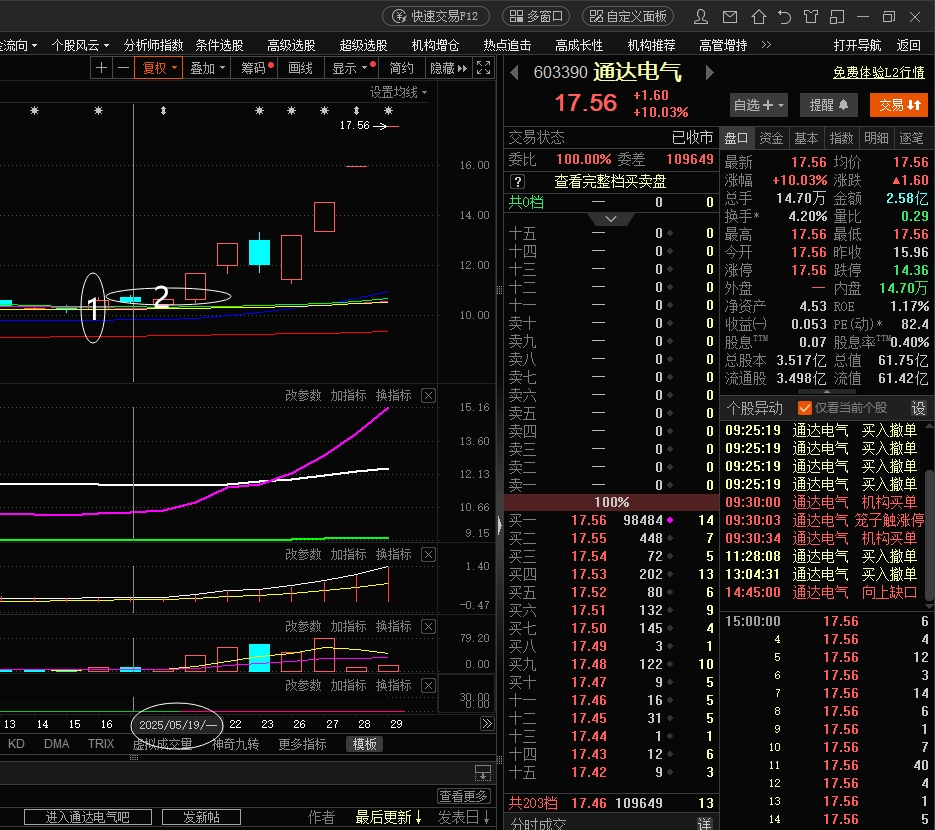This screenshot has height=830, width=935.
Task: Open 自定义面板 custom panel
Action: pos(628,16)
